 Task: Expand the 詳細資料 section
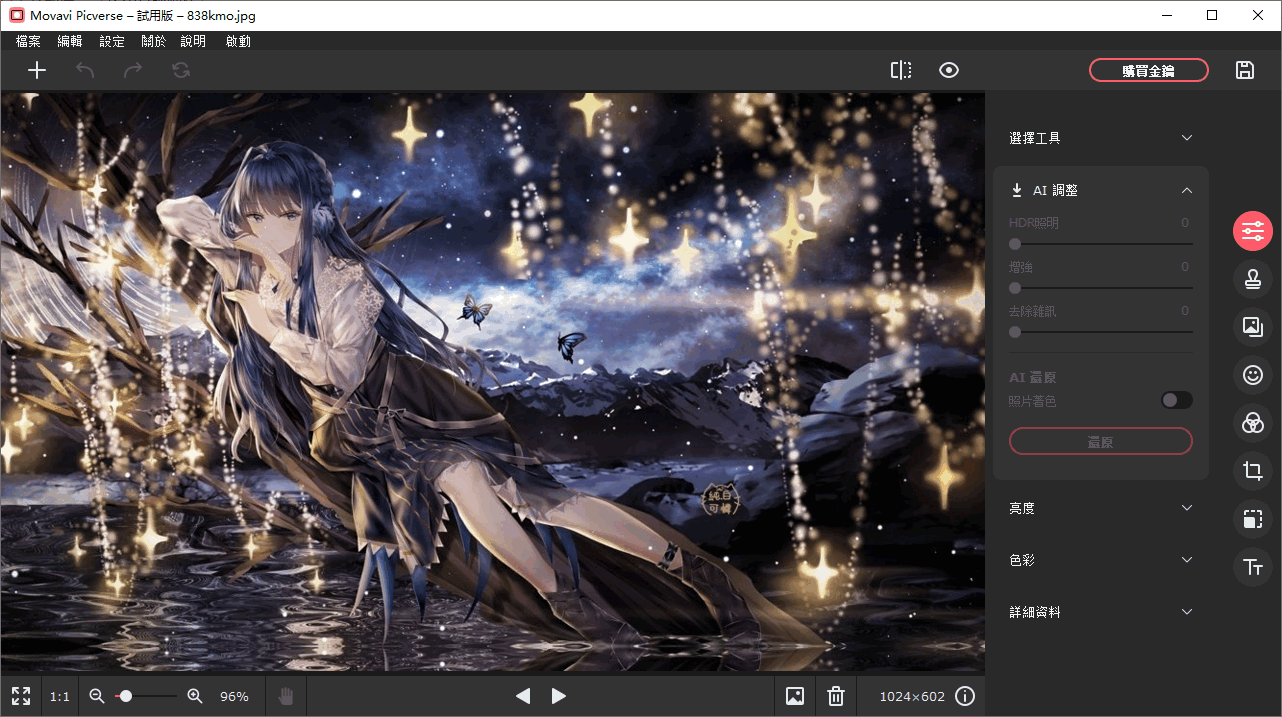1101,612
